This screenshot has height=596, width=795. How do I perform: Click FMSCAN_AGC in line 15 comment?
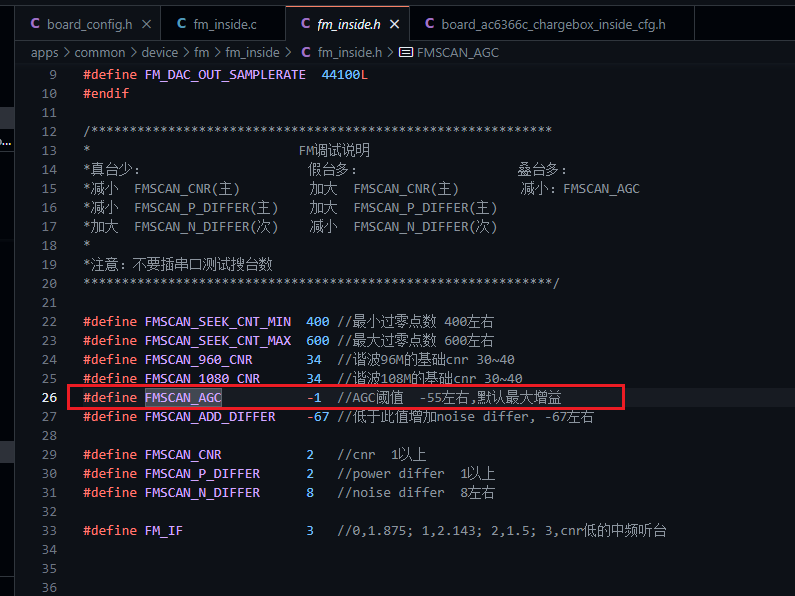coord(601,189)
